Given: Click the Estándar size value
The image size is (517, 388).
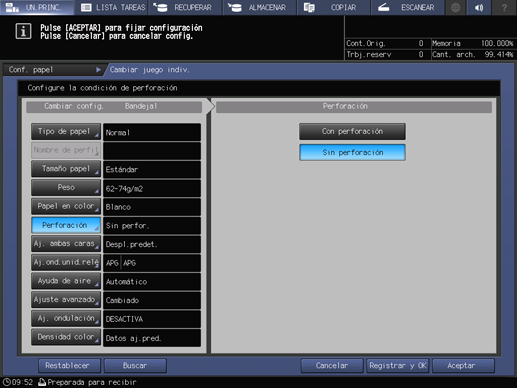Looking at the screenshot, I should 152,170.
